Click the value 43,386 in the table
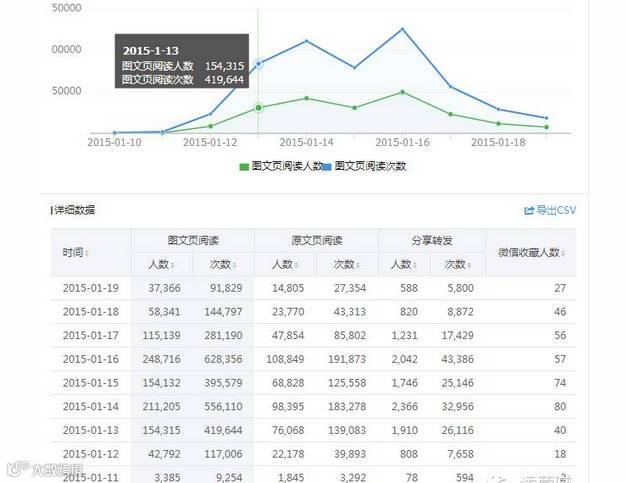Image resolution: width=625 pixels, height=483 pixels. (458, 359)
